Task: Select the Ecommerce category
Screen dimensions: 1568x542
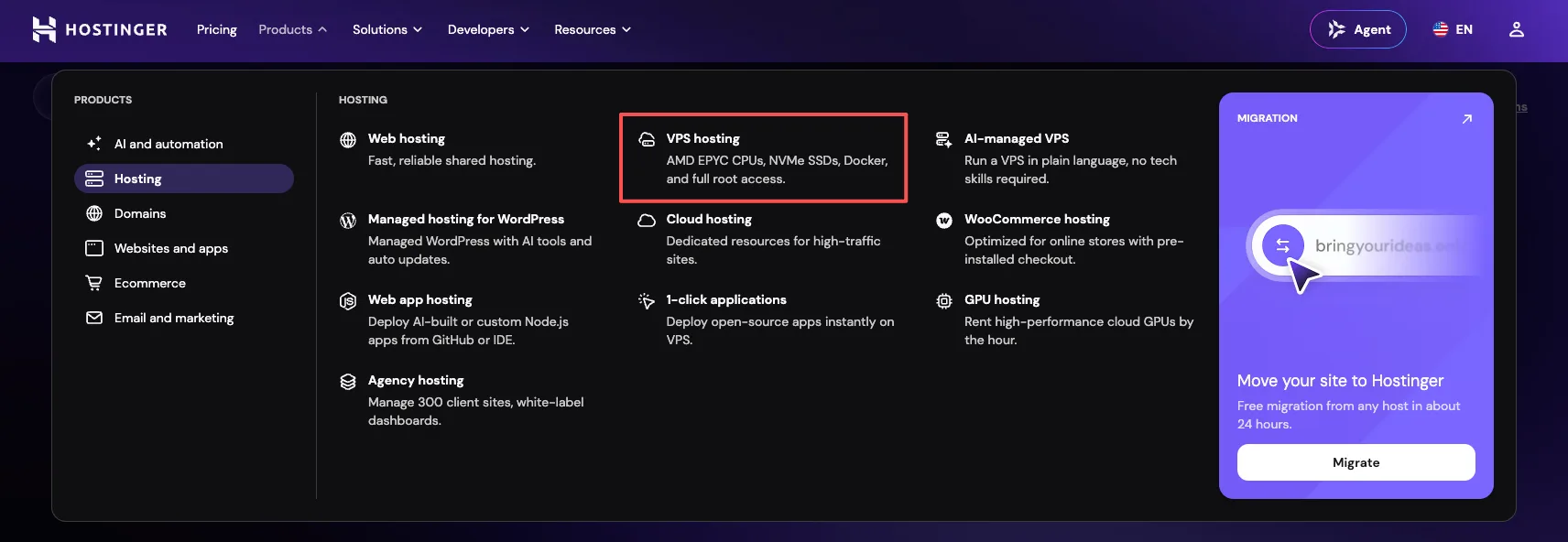Action: [x=184, y=283]
